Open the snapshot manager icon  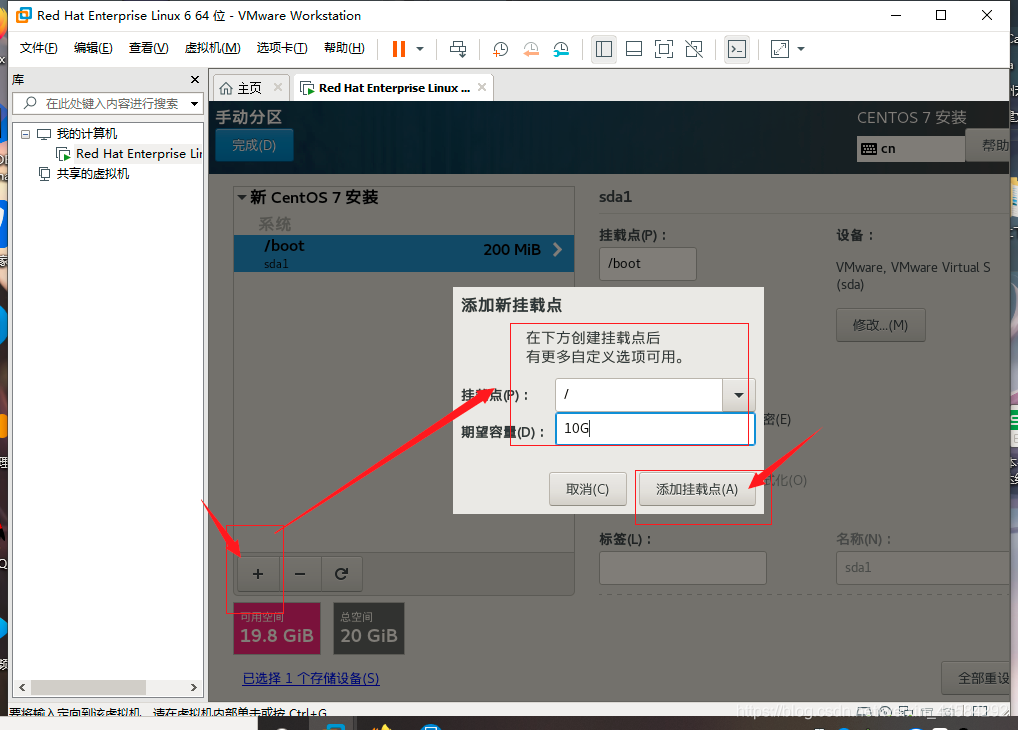[561, 49]
